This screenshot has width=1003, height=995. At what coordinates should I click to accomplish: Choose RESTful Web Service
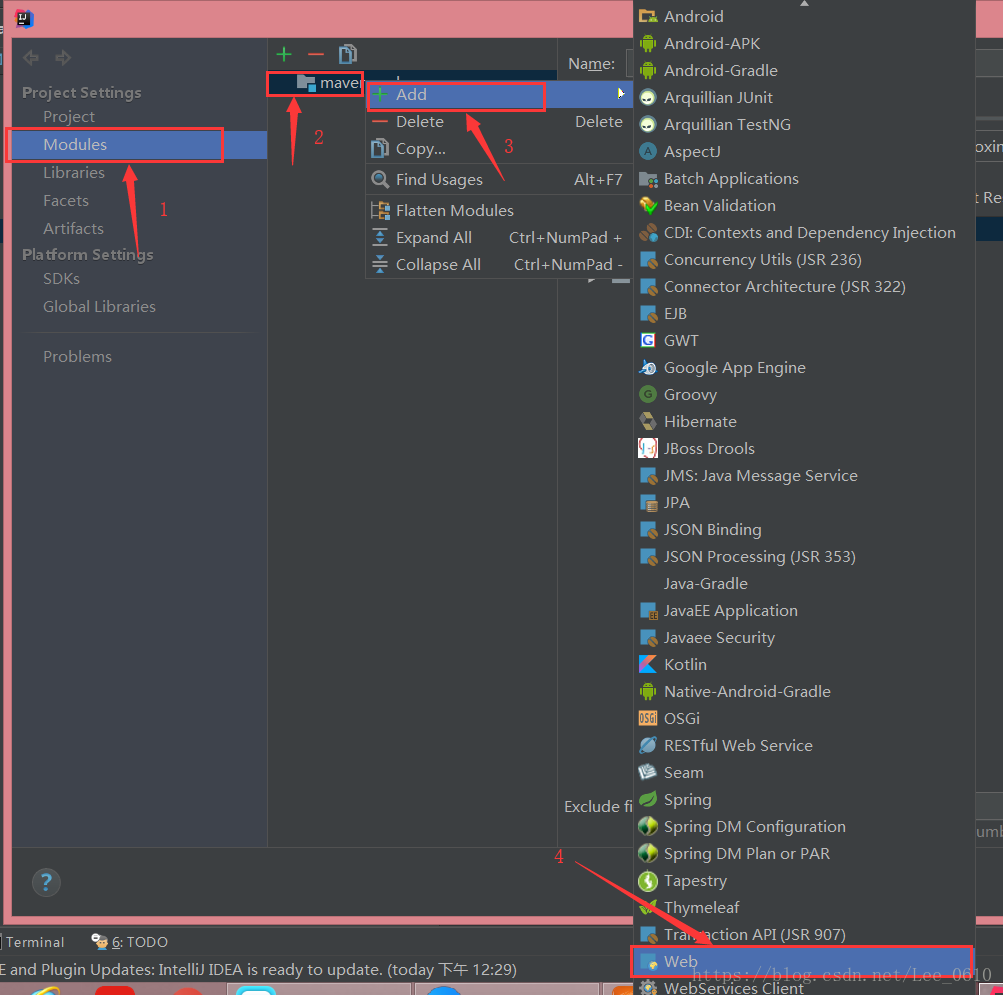click(804, 745)
